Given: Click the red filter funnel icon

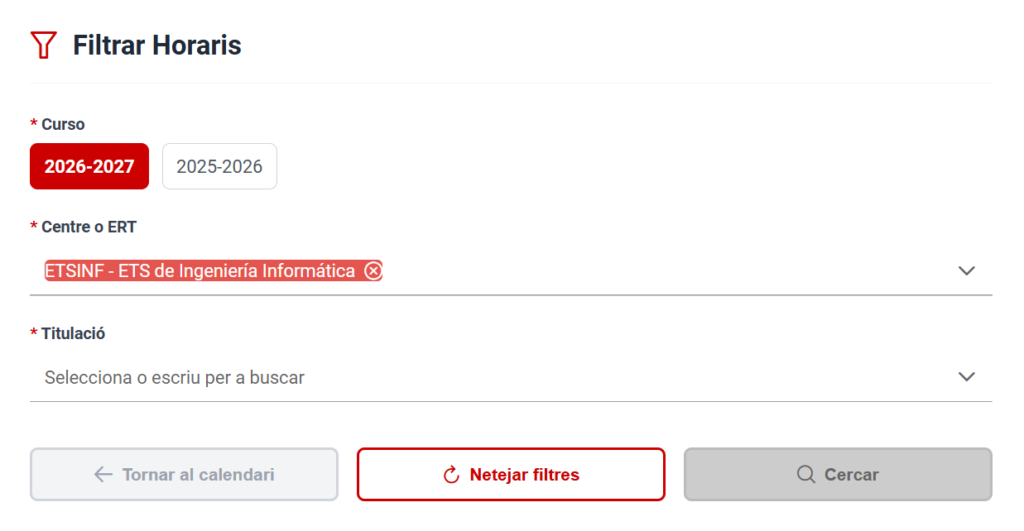Looking at the screenshot, I should (44, 45).
